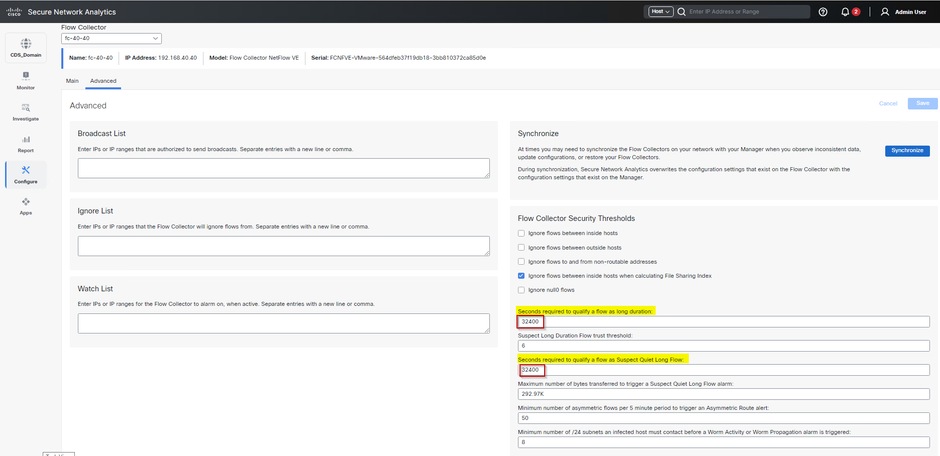Image resolution: width=940 pixels, height=456 pixels.
Task: Click the search magnifier icon
Action: click(682, 12)
